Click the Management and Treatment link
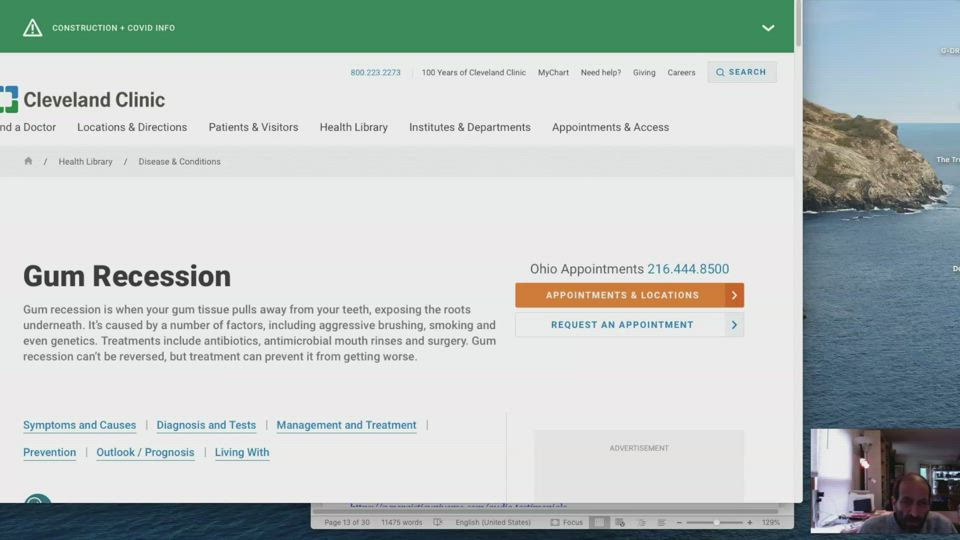The height and width of the screenshot is (540, 960). (346, 425)
